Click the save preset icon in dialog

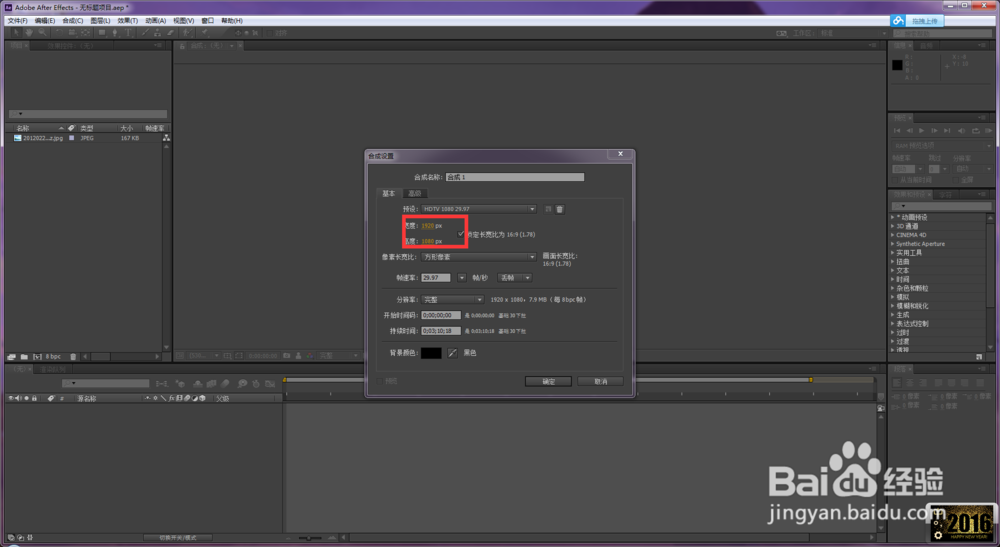548,209
